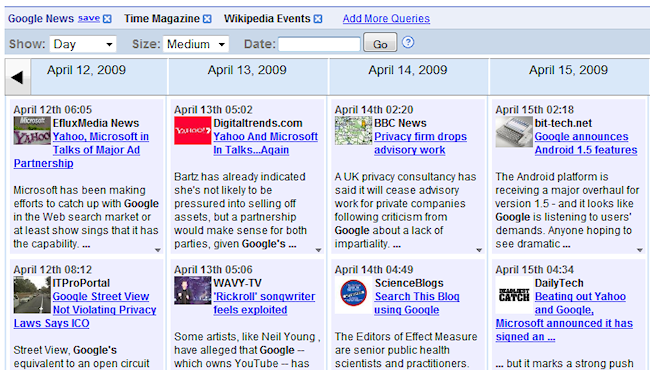The height and width of the screenshot is (370, 650).
Task: Click the 'April 14th 04:49' timestamp
Action: click(x=374, y=270)
